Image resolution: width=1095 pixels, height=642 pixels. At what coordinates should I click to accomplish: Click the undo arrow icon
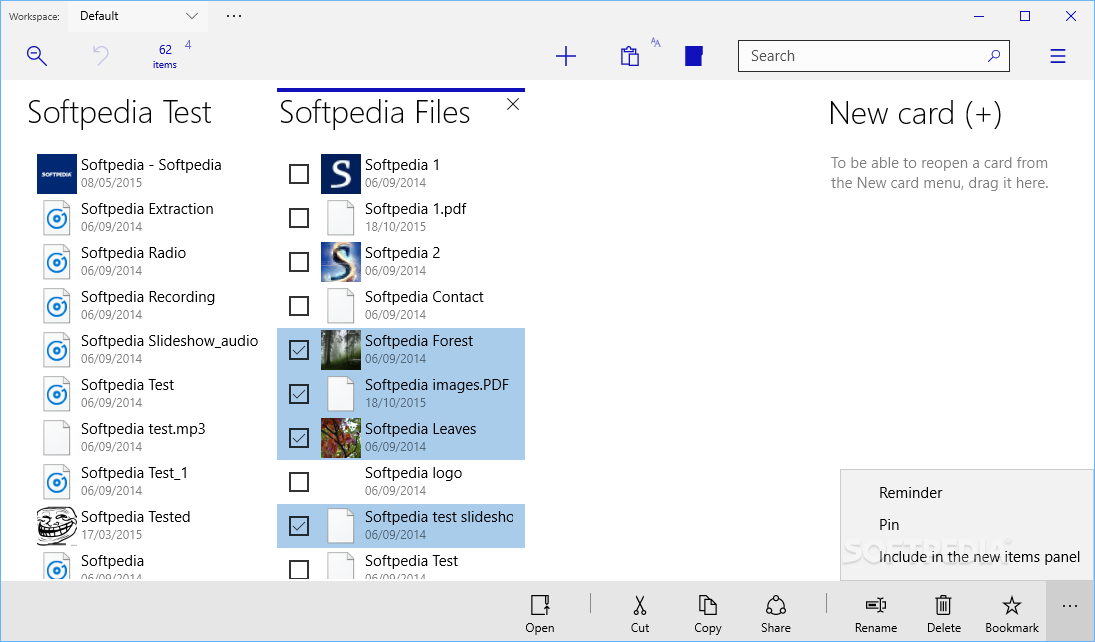(x=101, y=55)
